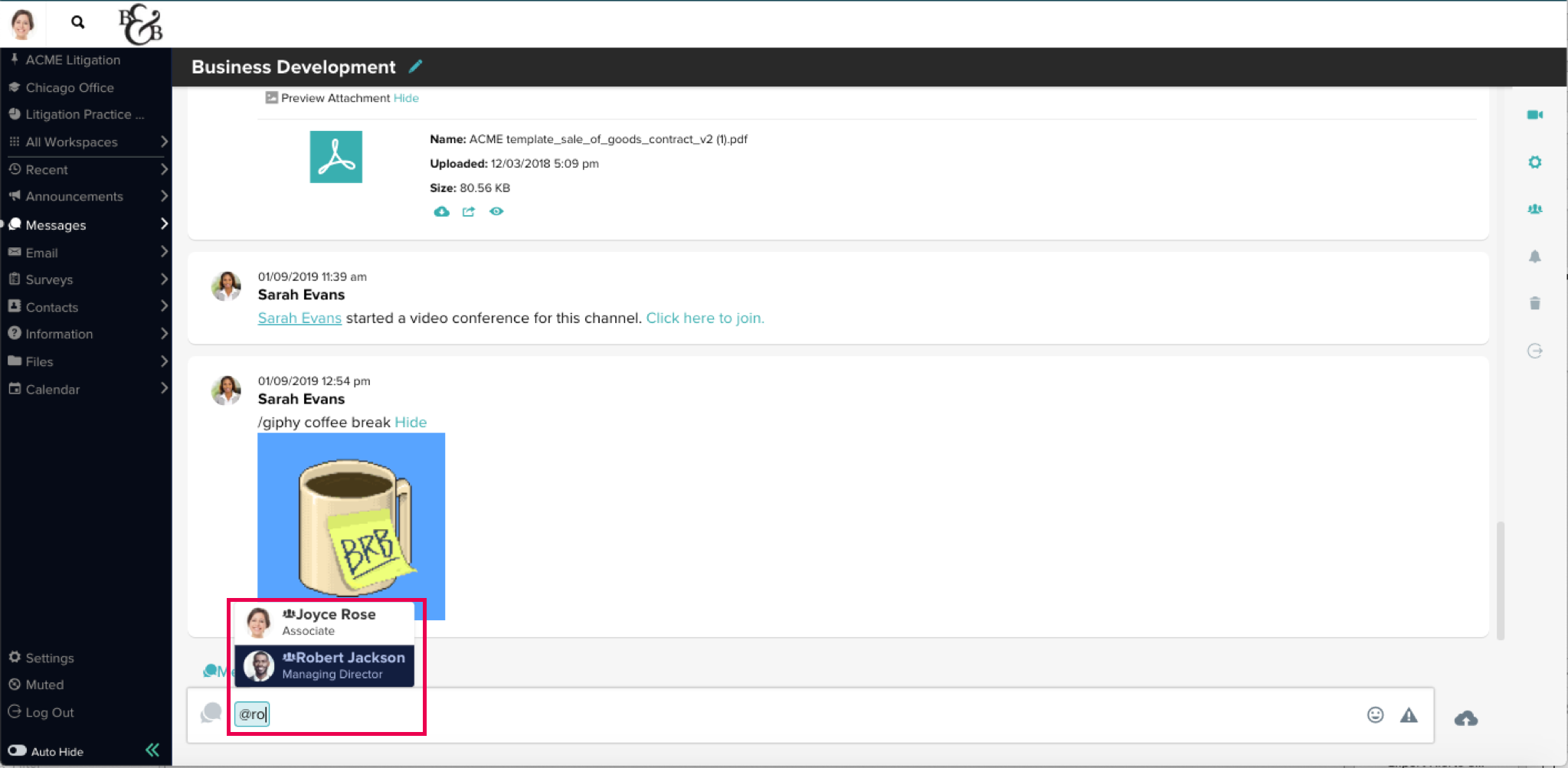Click the chat bubble icon beside input
This screenshot has height=768, width=1568.
(x=211, y=713)
